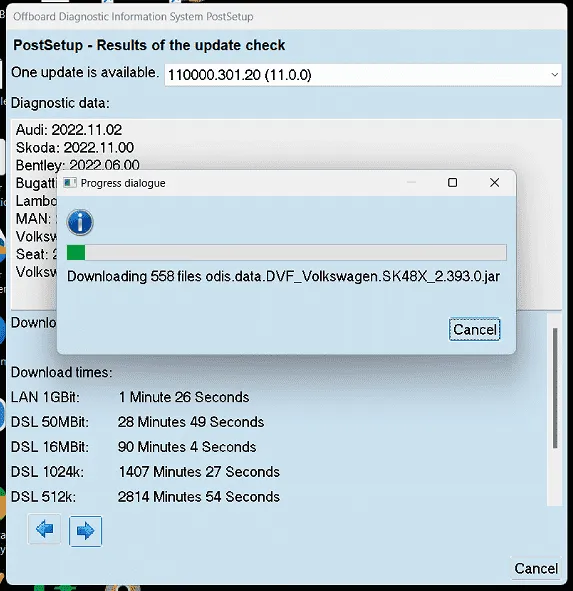
Task: Open the 110000.301.20 (11.0.0) combo box
Action: point(363,75)
